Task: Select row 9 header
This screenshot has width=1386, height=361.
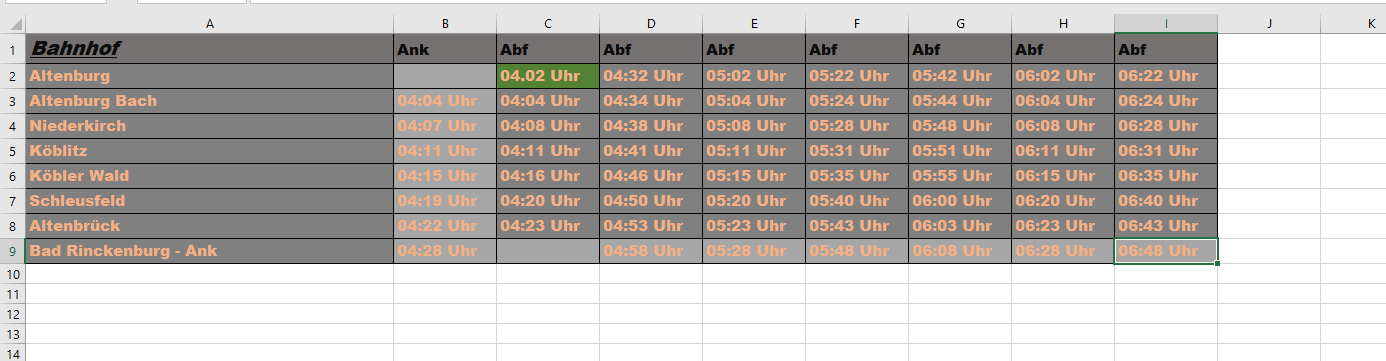Action: click(x=12, y=251)
